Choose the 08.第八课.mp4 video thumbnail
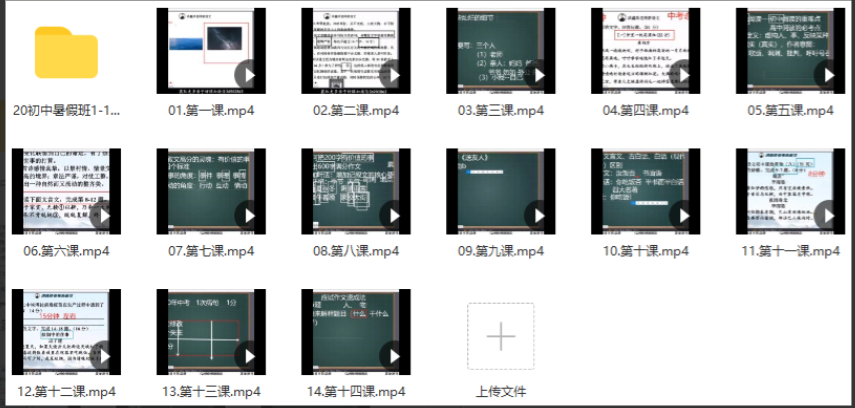The image size is (855, 408). point(355,191)
